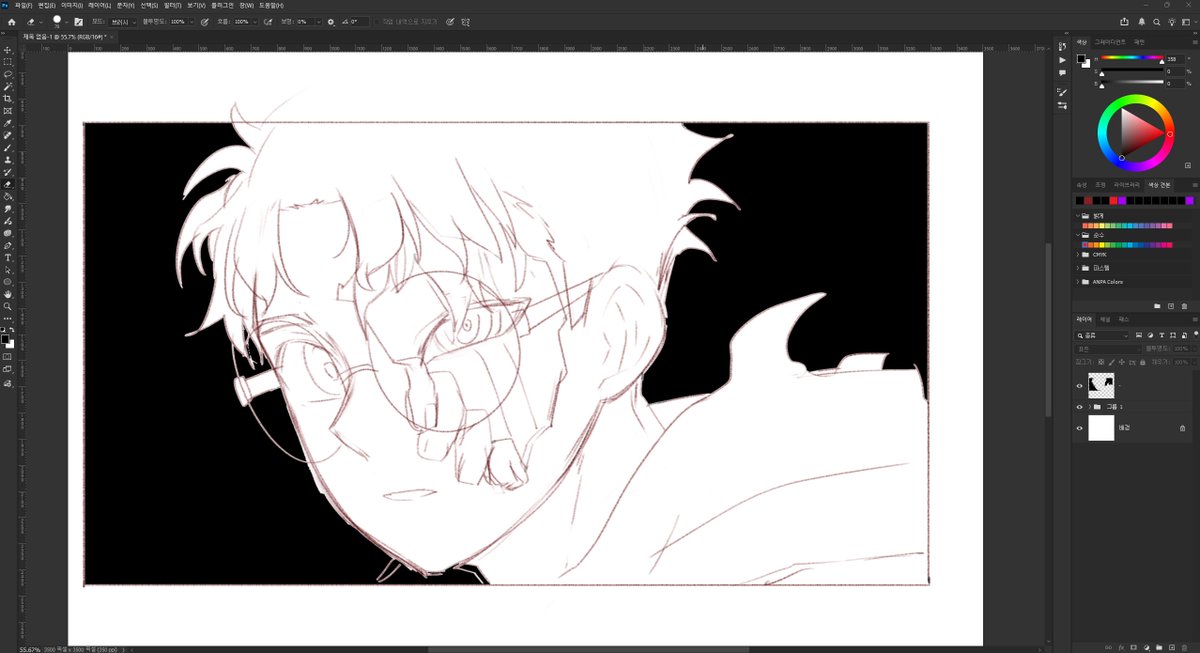This screenshot has height=653, width=1200.
Task: Open the History panel icon in side dock
Action: (1062, 47)
